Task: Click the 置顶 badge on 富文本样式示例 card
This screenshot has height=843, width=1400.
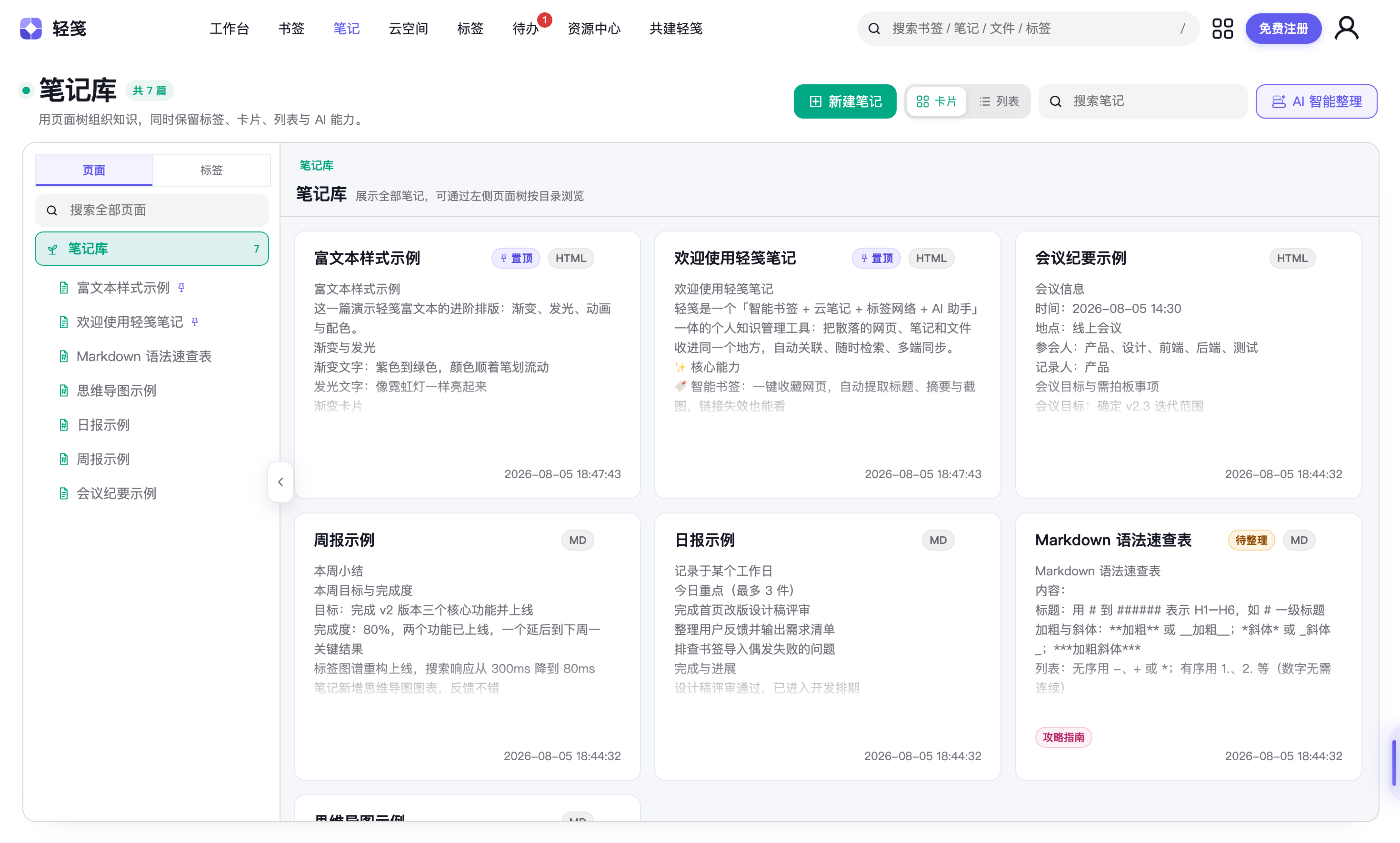Action: (516, 258)
